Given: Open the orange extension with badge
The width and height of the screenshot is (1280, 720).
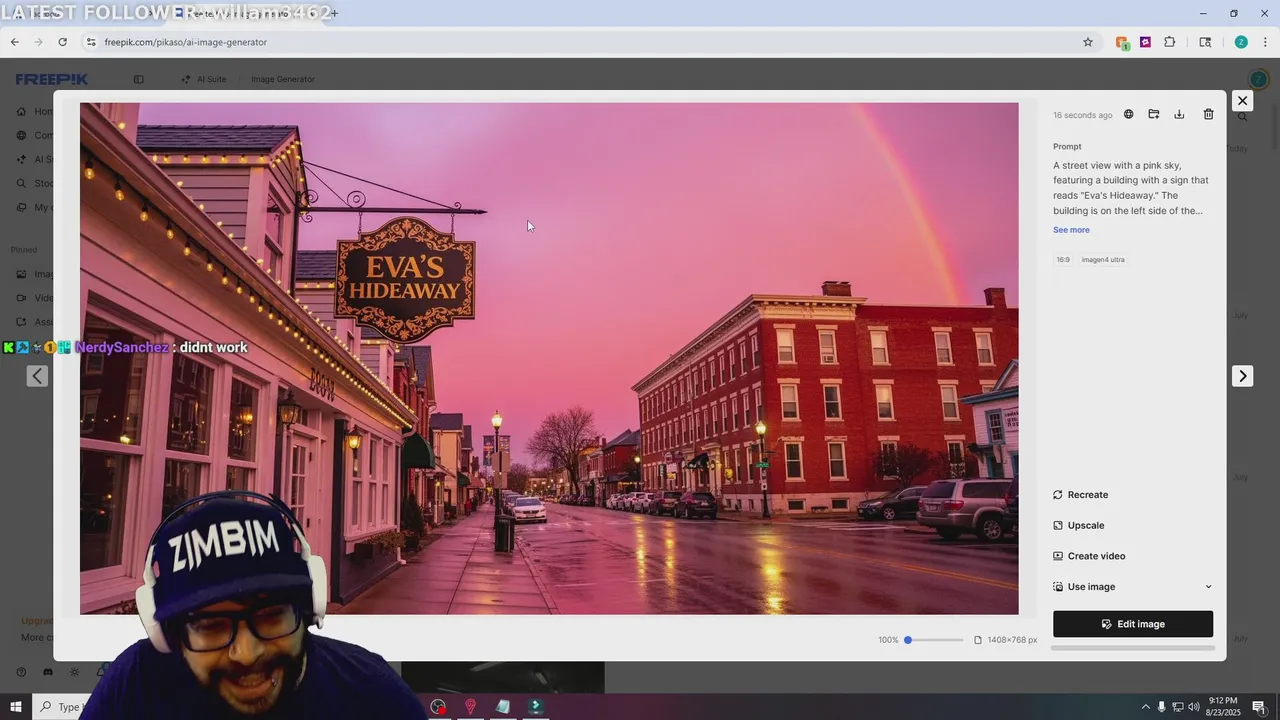Looking at the screenshot, I should 1122,43.
